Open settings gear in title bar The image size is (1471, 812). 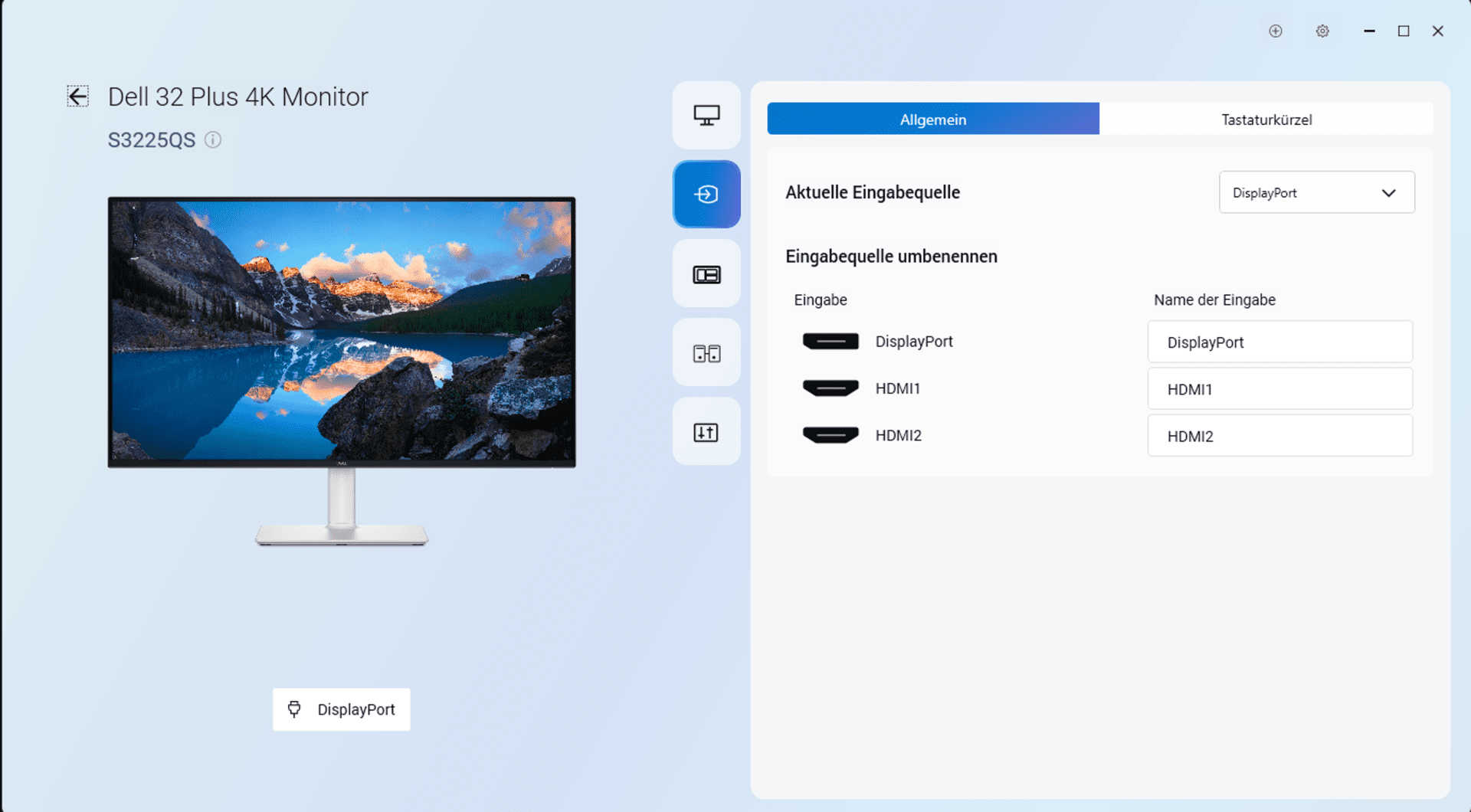1322,31
